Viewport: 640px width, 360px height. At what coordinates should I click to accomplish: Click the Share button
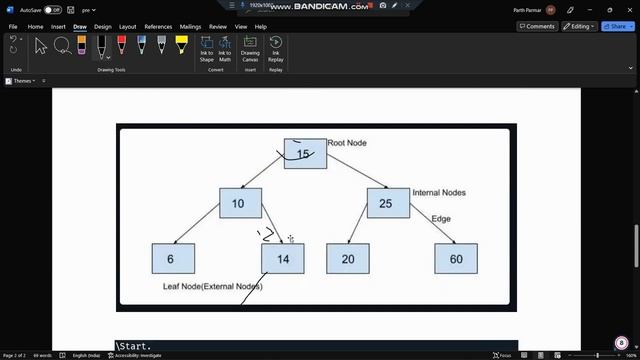(x=615, y=27)
